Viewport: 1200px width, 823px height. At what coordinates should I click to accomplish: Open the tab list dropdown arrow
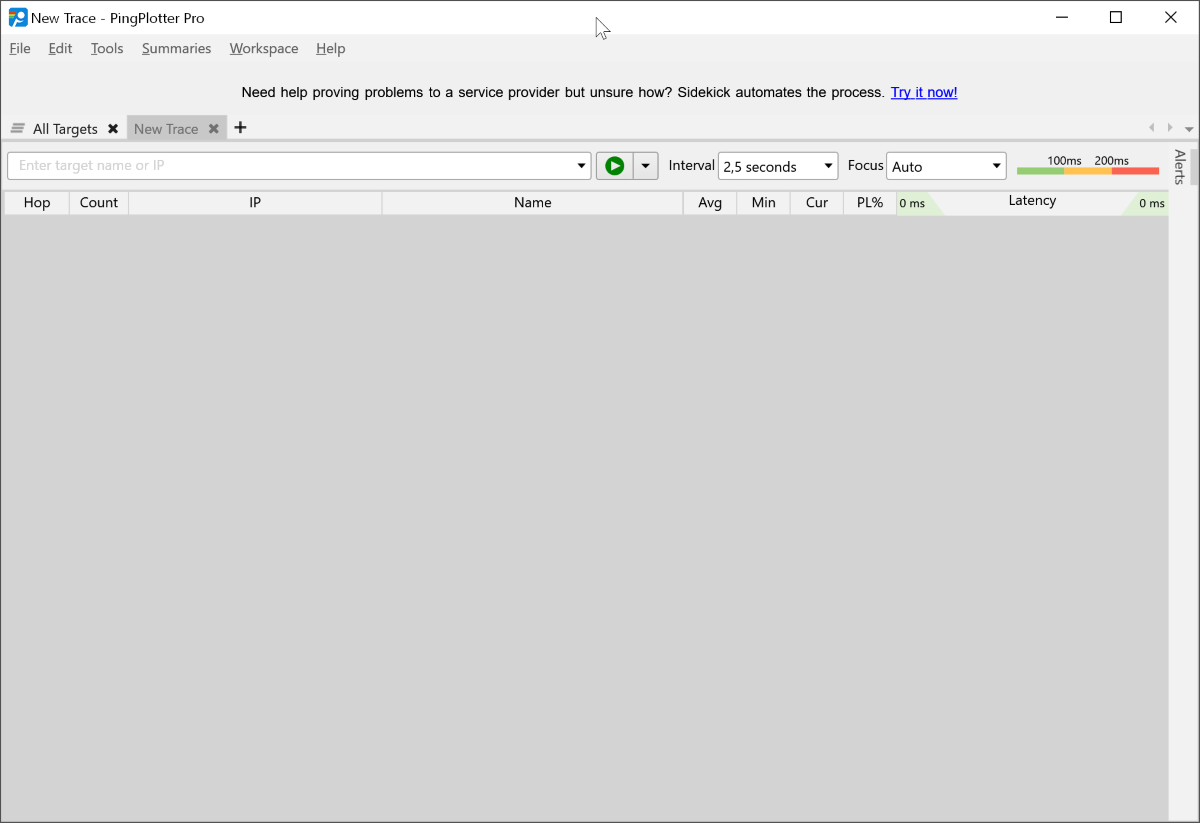click(1189, 129)
